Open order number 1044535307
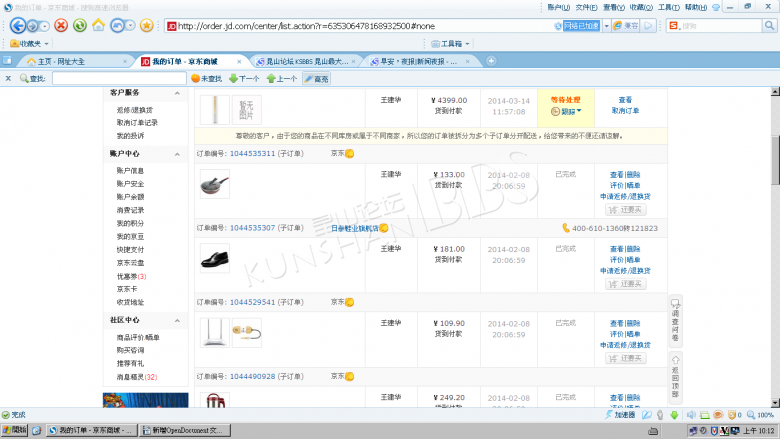Screen dimensions: 780x439 click(x=252, y=228)
